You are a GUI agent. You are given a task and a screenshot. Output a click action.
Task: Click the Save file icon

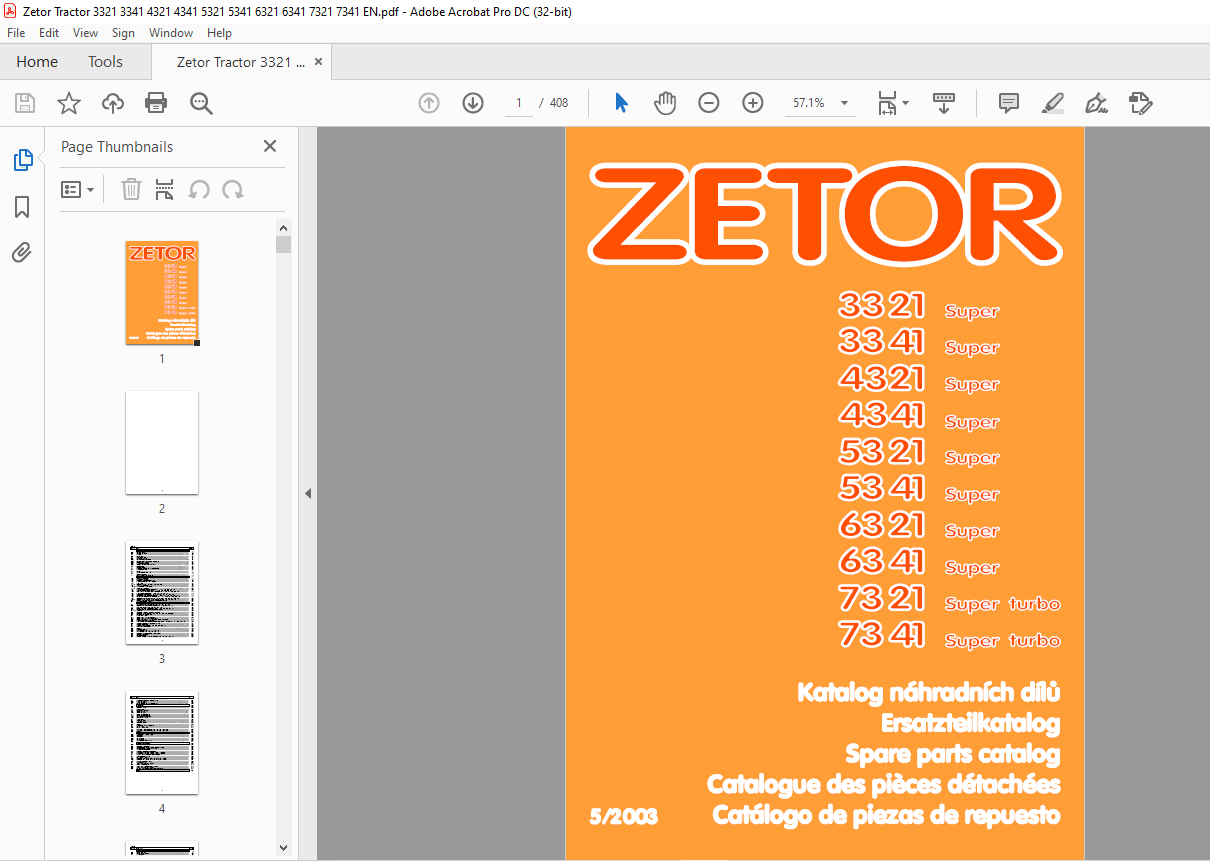coord(25,103)
